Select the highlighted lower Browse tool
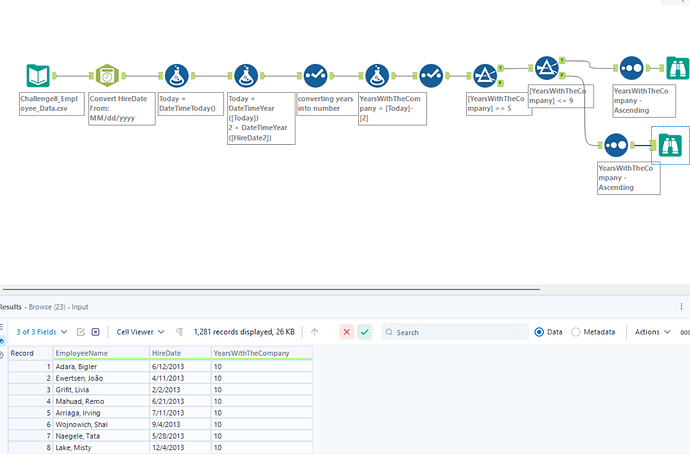 coord(669,145)
